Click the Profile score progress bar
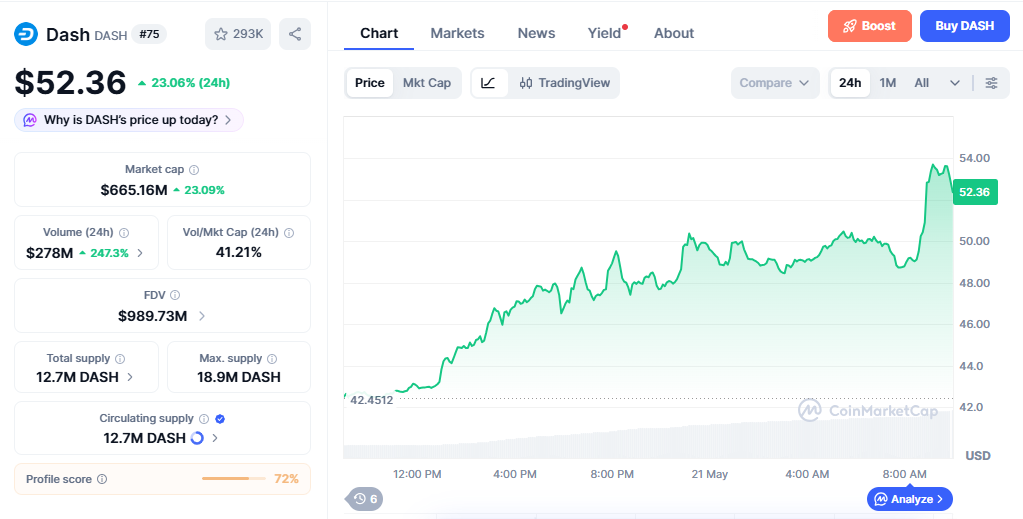Viewport: 1023px width, 519px height. (234, 479)
